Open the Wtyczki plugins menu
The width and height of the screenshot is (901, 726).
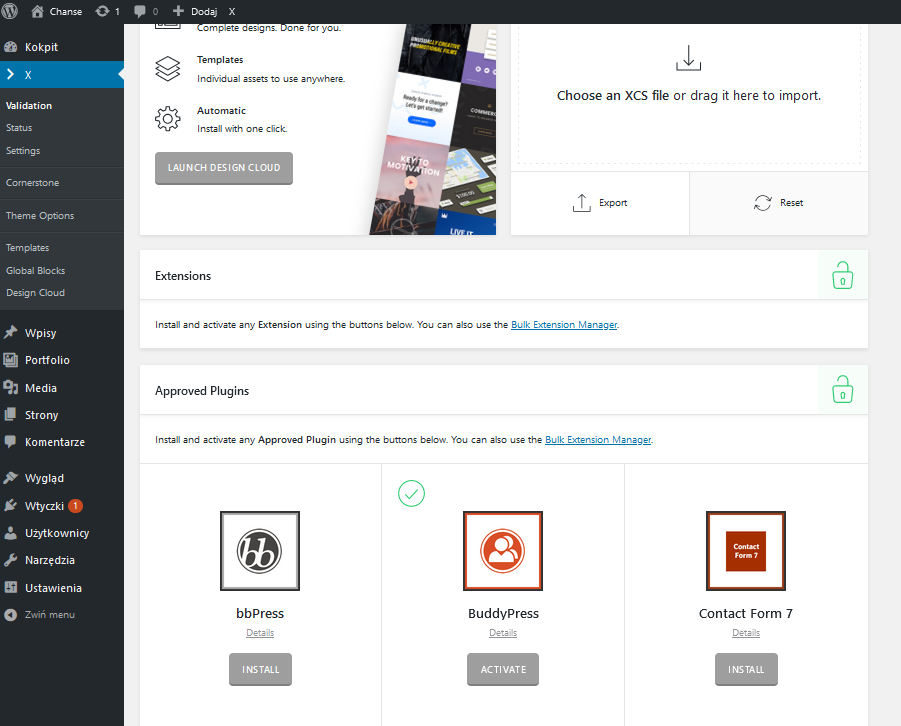[44, 506]
